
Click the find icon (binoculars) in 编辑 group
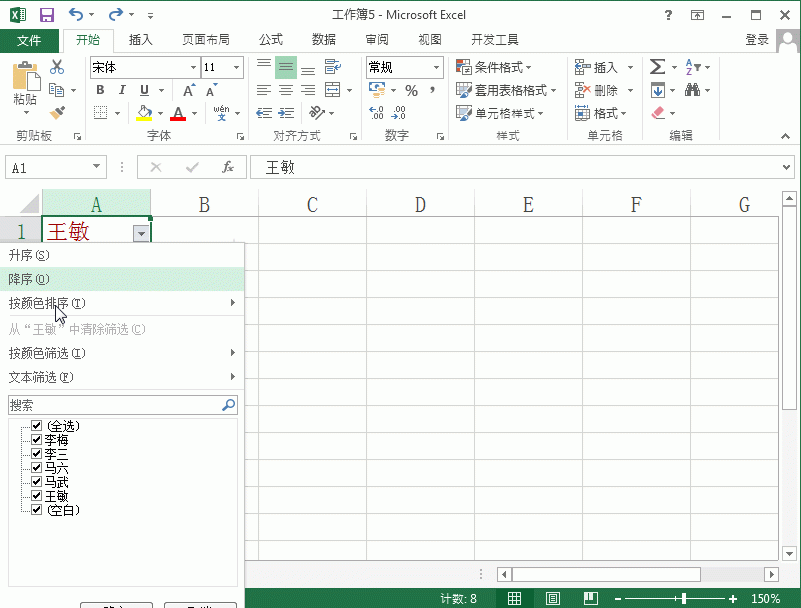click(695, 89)
